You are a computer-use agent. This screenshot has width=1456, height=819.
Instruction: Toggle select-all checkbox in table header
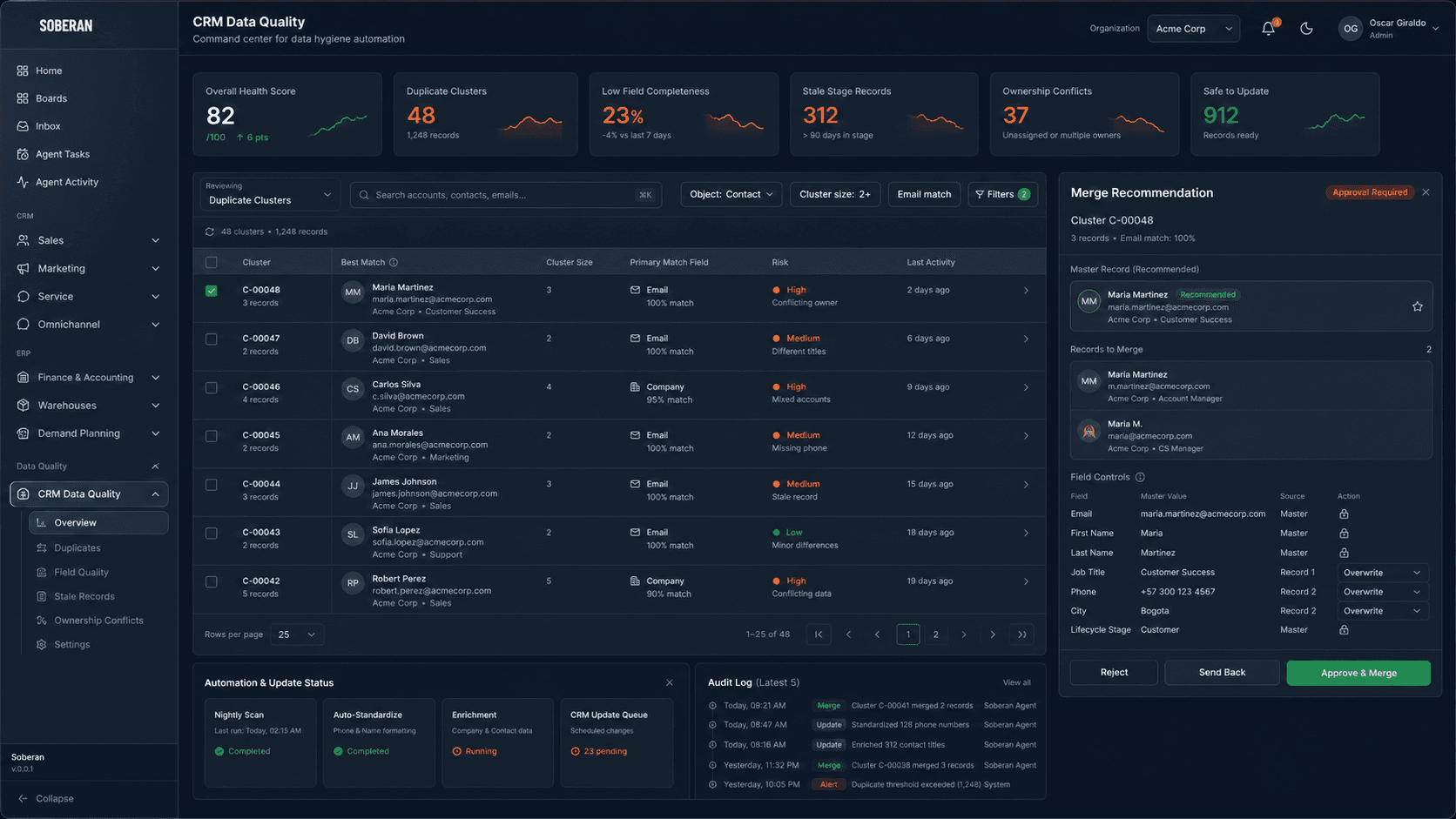click(x=212, y=262)
